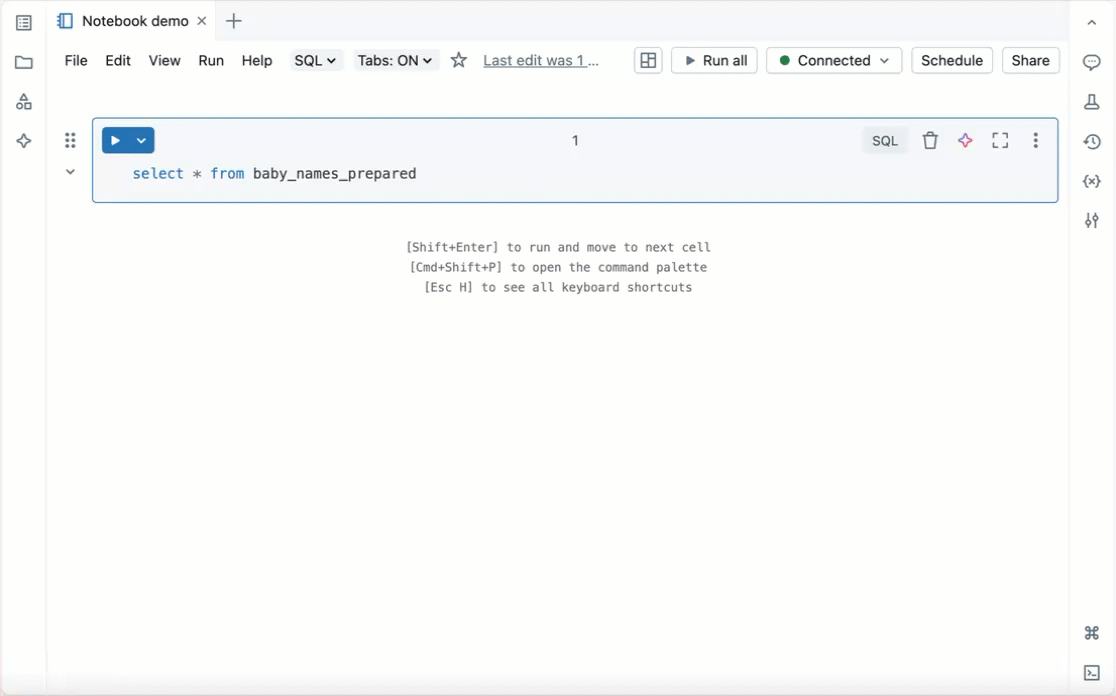Expand the cell to fullscreen
The image size is (1116, 696).
pyautogui.click(x=1000, y=140)
